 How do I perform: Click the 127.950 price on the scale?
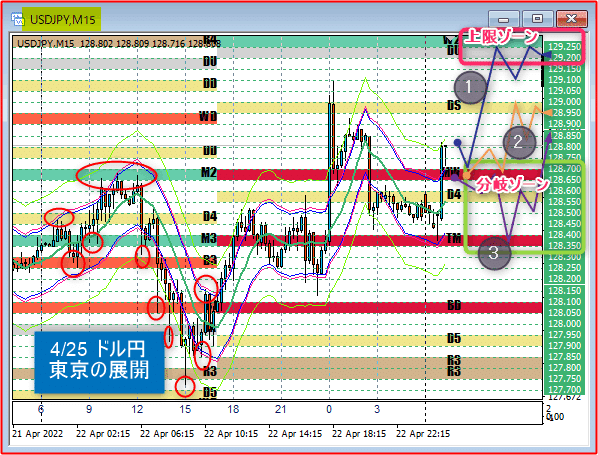565,335
